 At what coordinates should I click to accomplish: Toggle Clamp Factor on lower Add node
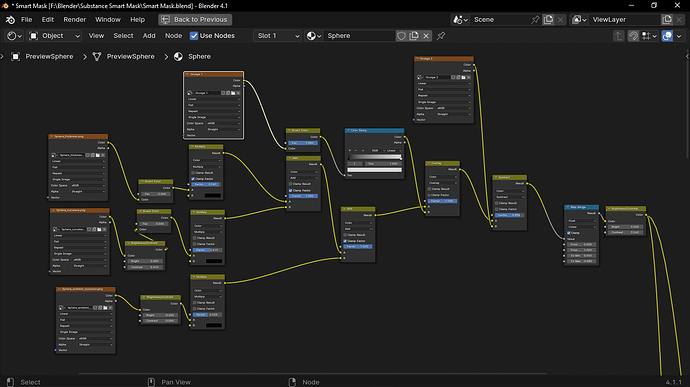click(345, 241)
